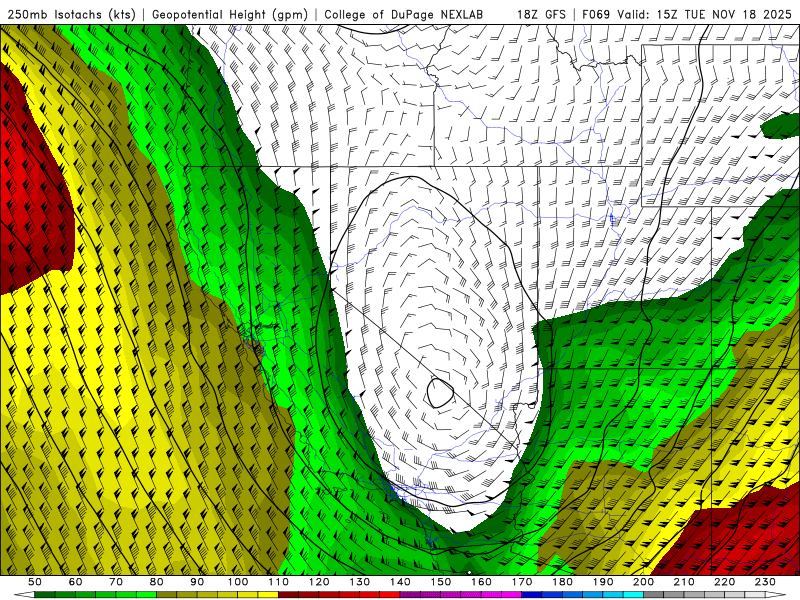Click the '50' legend value

(x=35, y=582)
